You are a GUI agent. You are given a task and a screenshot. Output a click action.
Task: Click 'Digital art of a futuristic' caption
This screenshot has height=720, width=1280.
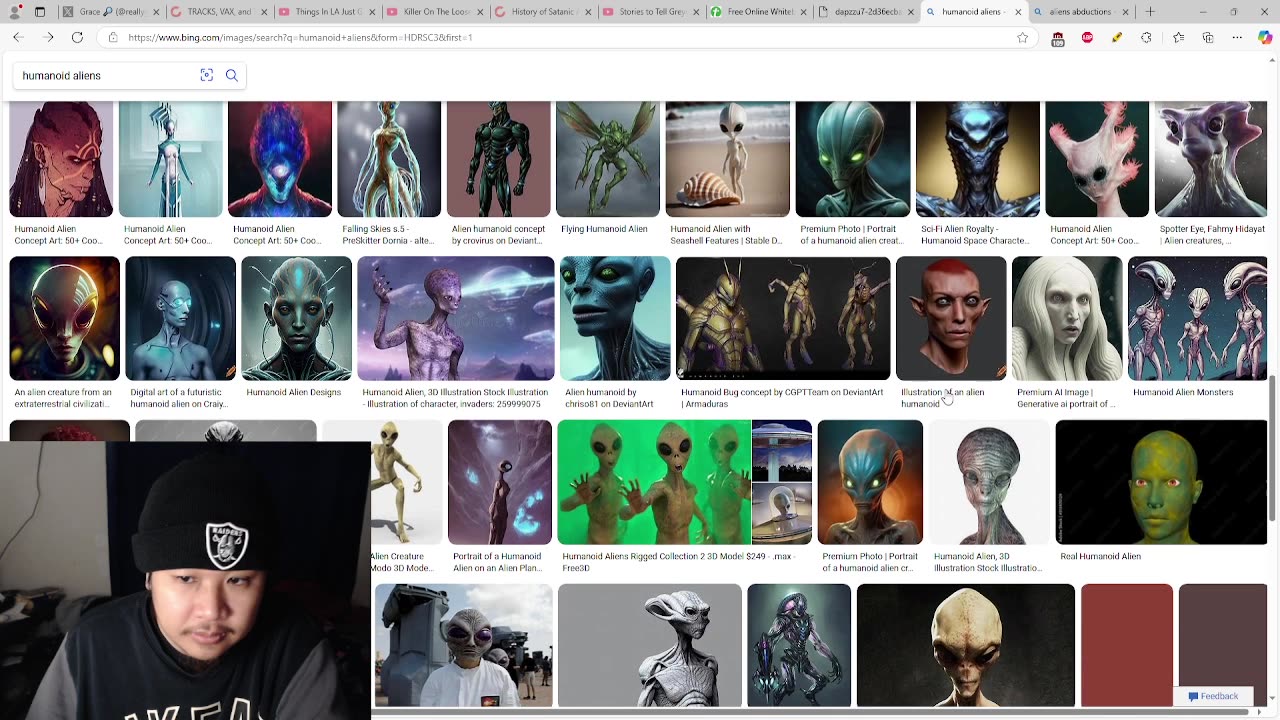click(x=180, y=398)
